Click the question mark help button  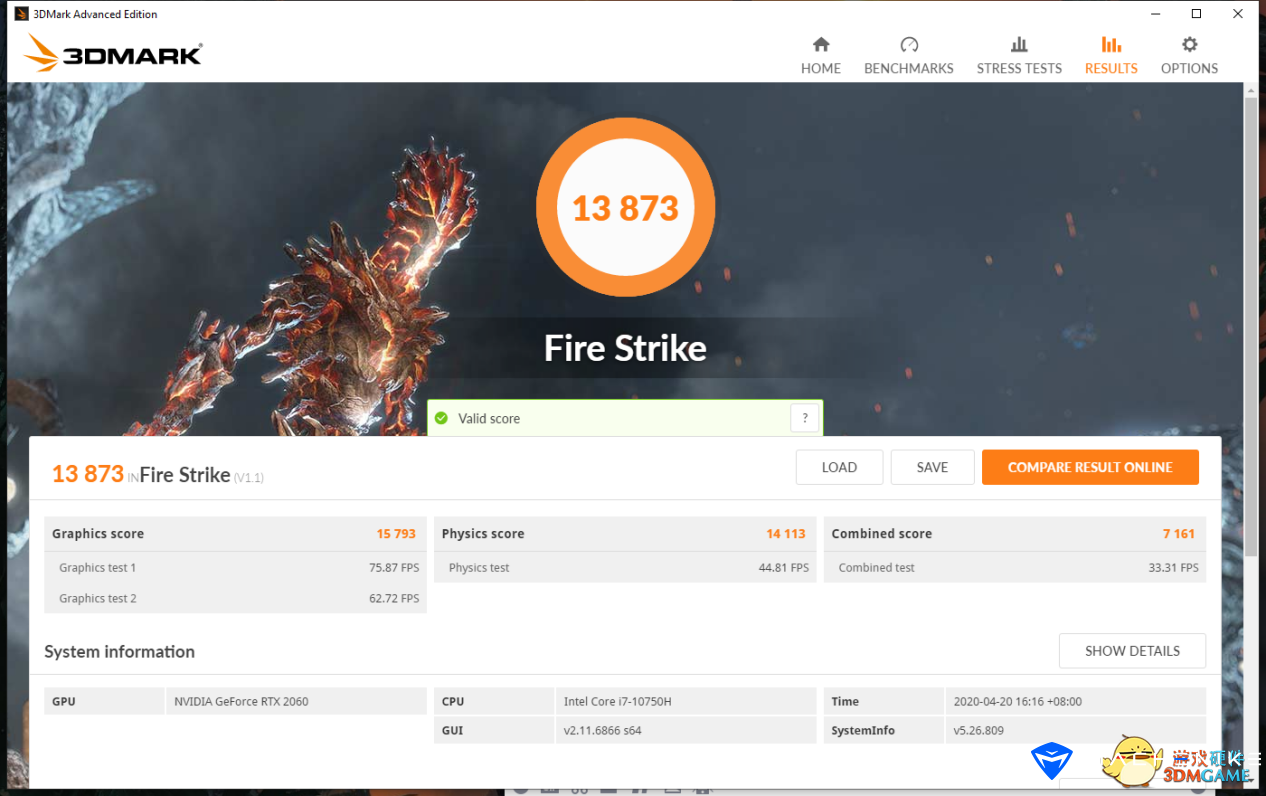click(x=805, y=418)
